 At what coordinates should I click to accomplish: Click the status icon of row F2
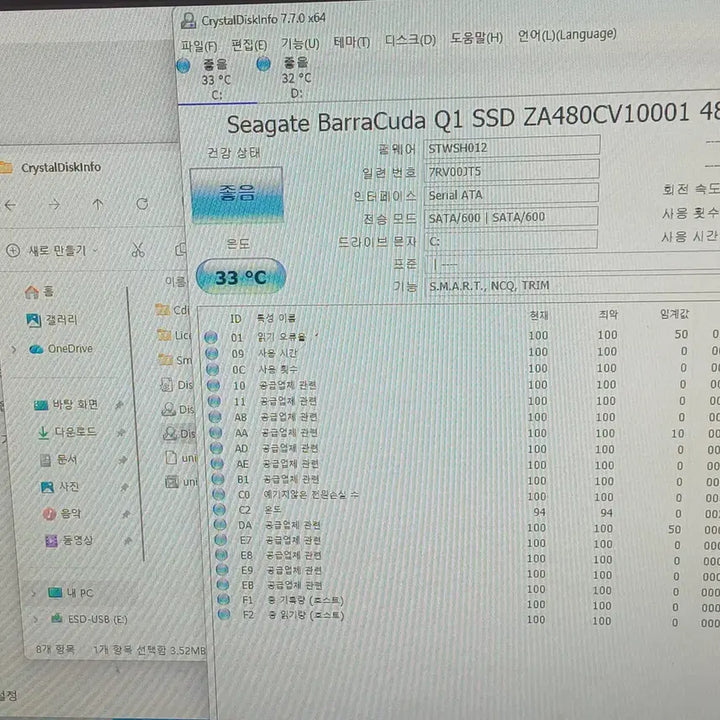(224, 614)
